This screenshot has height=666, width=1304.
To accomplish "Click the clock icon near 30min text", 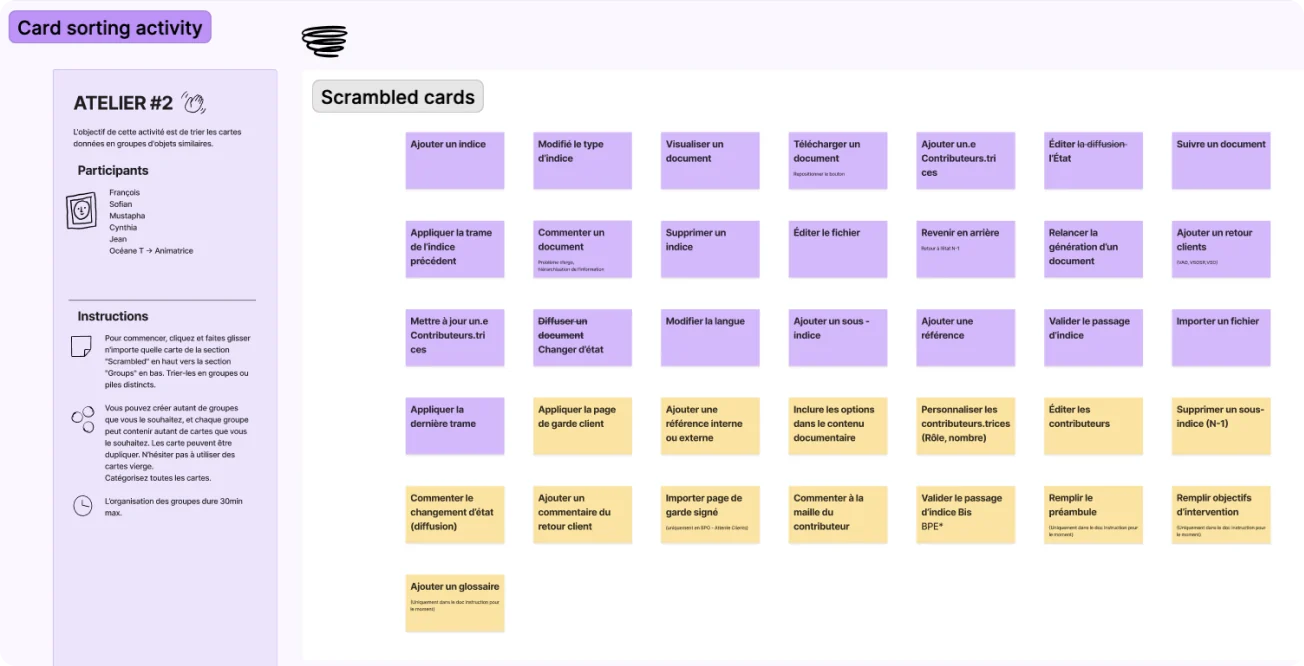I will (x=83, y=506).
